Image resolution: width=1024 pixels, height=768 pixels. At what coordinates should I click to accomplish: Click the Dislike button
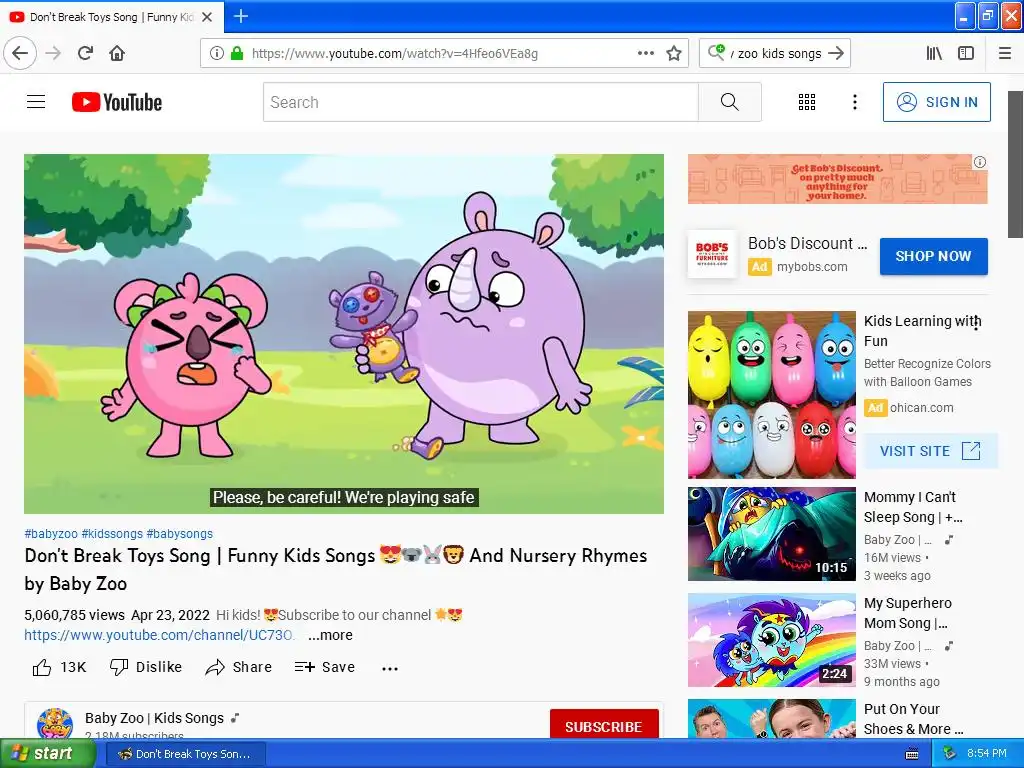pos(146,667)
